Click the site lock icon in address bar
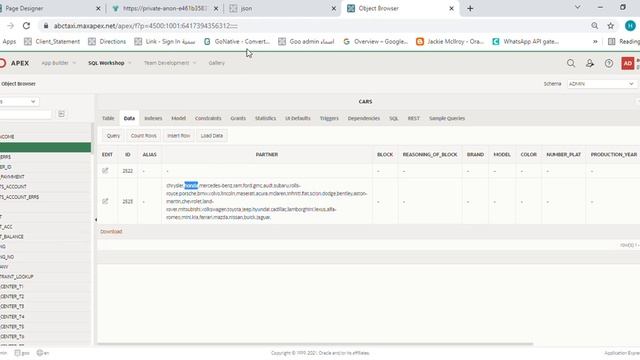 coord(46,26)
